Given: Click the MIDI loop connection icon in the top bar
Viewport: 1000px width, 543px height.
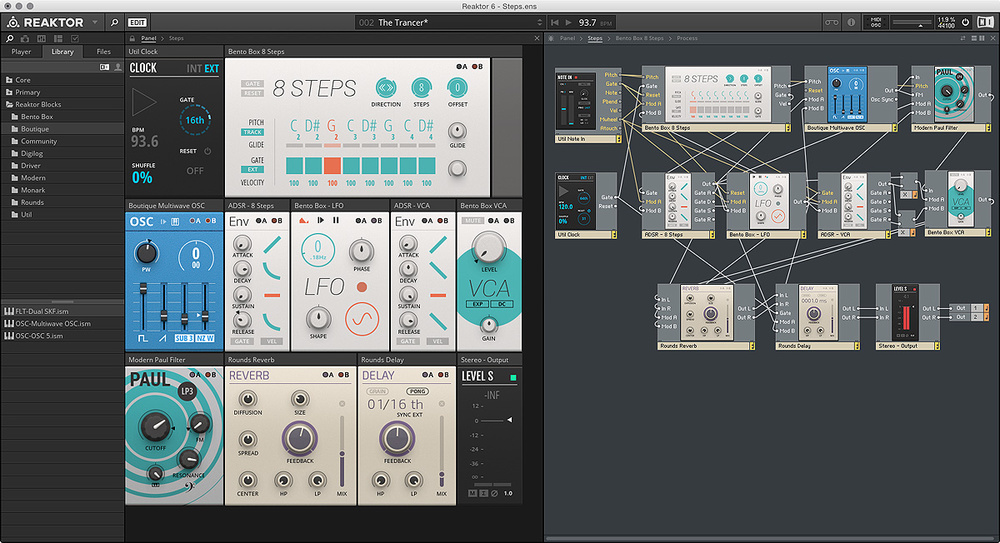Looking at the screenshot, I should point(831,22).
